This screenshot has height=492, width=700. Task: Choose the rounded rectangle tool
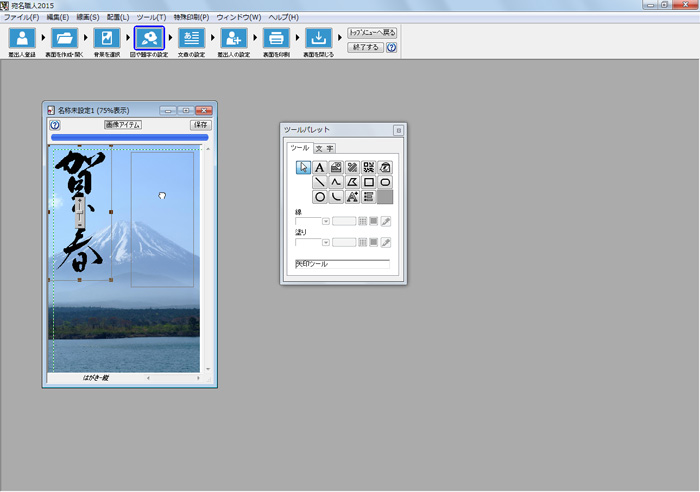(384, 182)
